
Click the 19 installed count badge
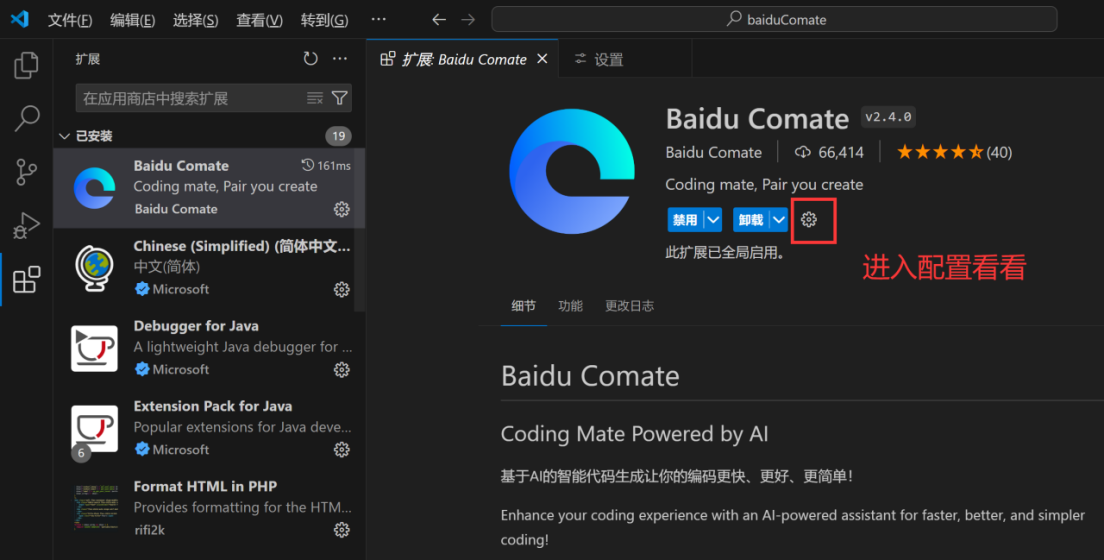coord(339,136)
